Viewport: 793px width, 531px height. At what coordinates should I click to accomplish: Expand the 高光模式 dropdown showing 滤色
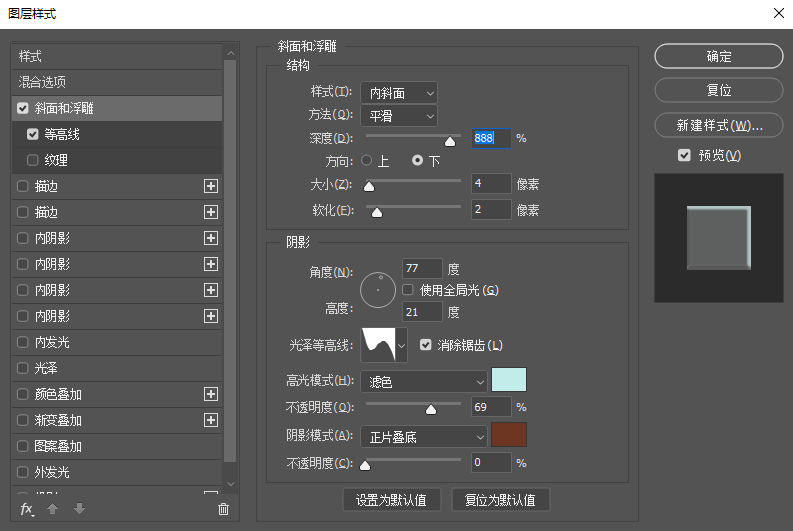425,381
